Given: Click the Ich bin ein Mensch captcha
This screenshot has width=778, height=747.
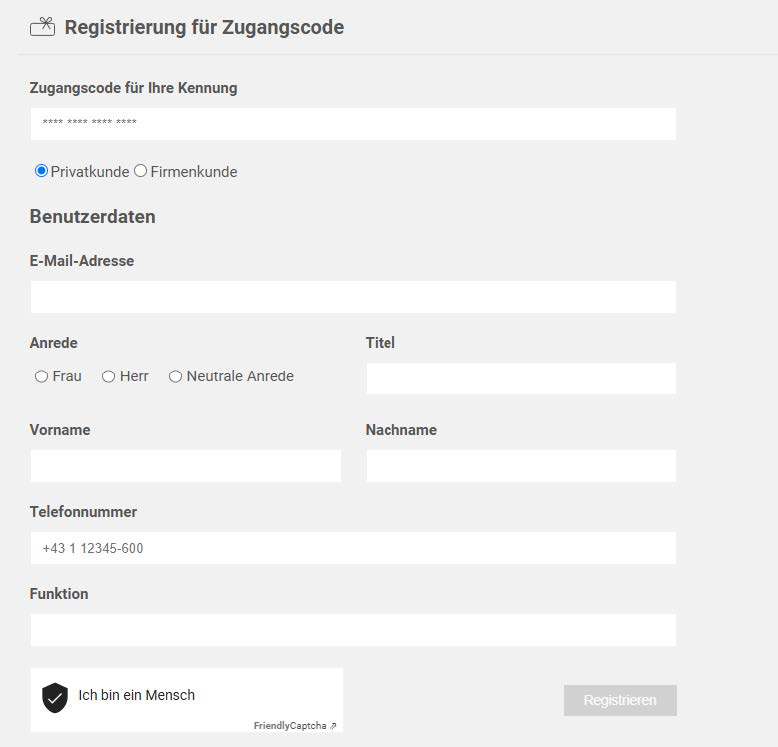Looking at the screenshot, I should pos(137,695).
